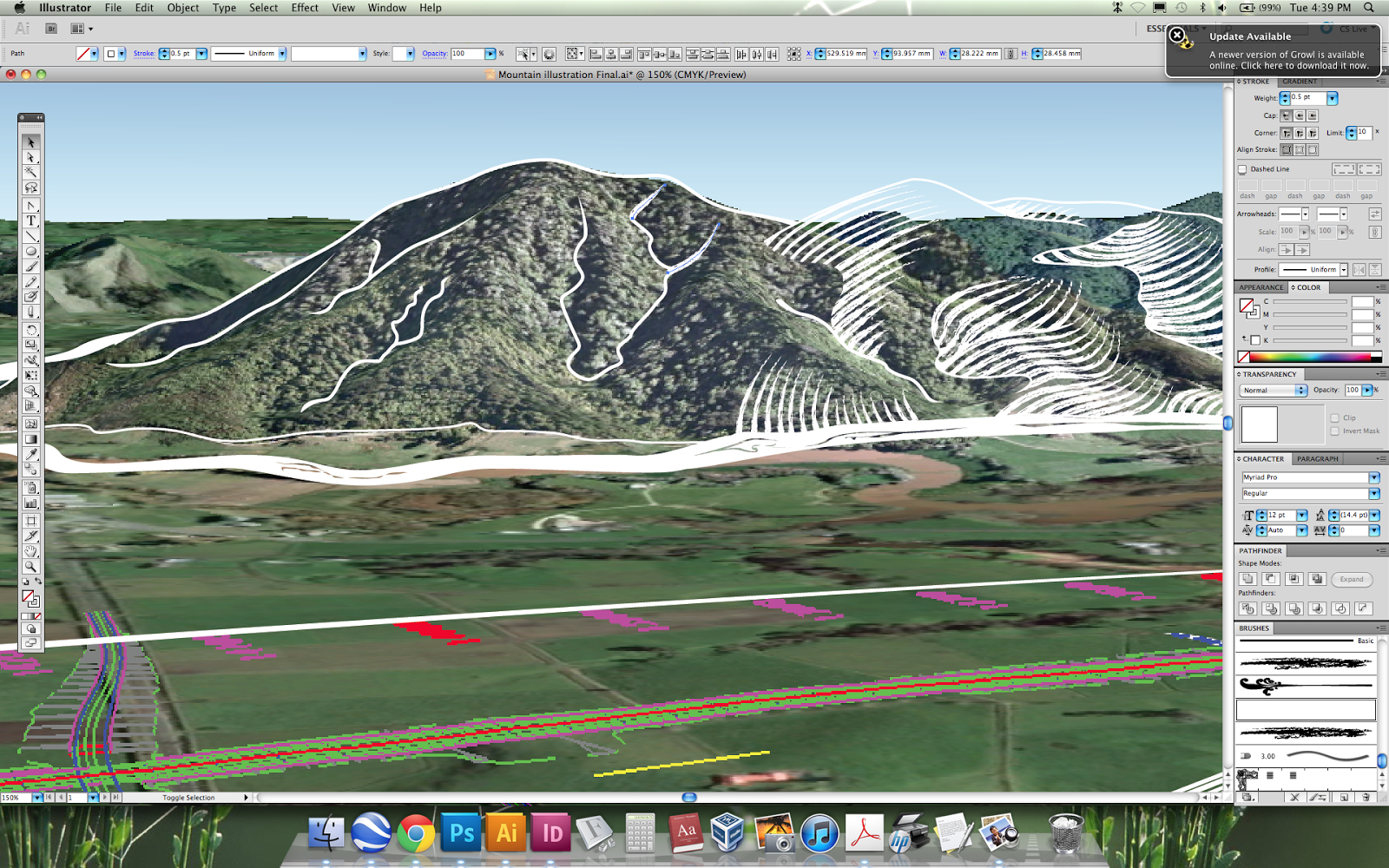Open the Myriad Pro font dropdown

point(1310,477)
